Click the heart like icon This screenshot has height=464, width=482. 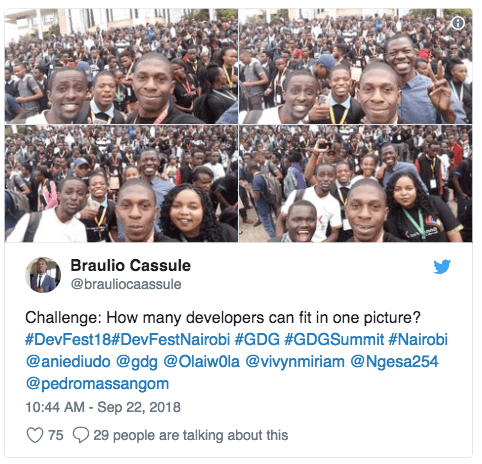(x=35, y=435)
